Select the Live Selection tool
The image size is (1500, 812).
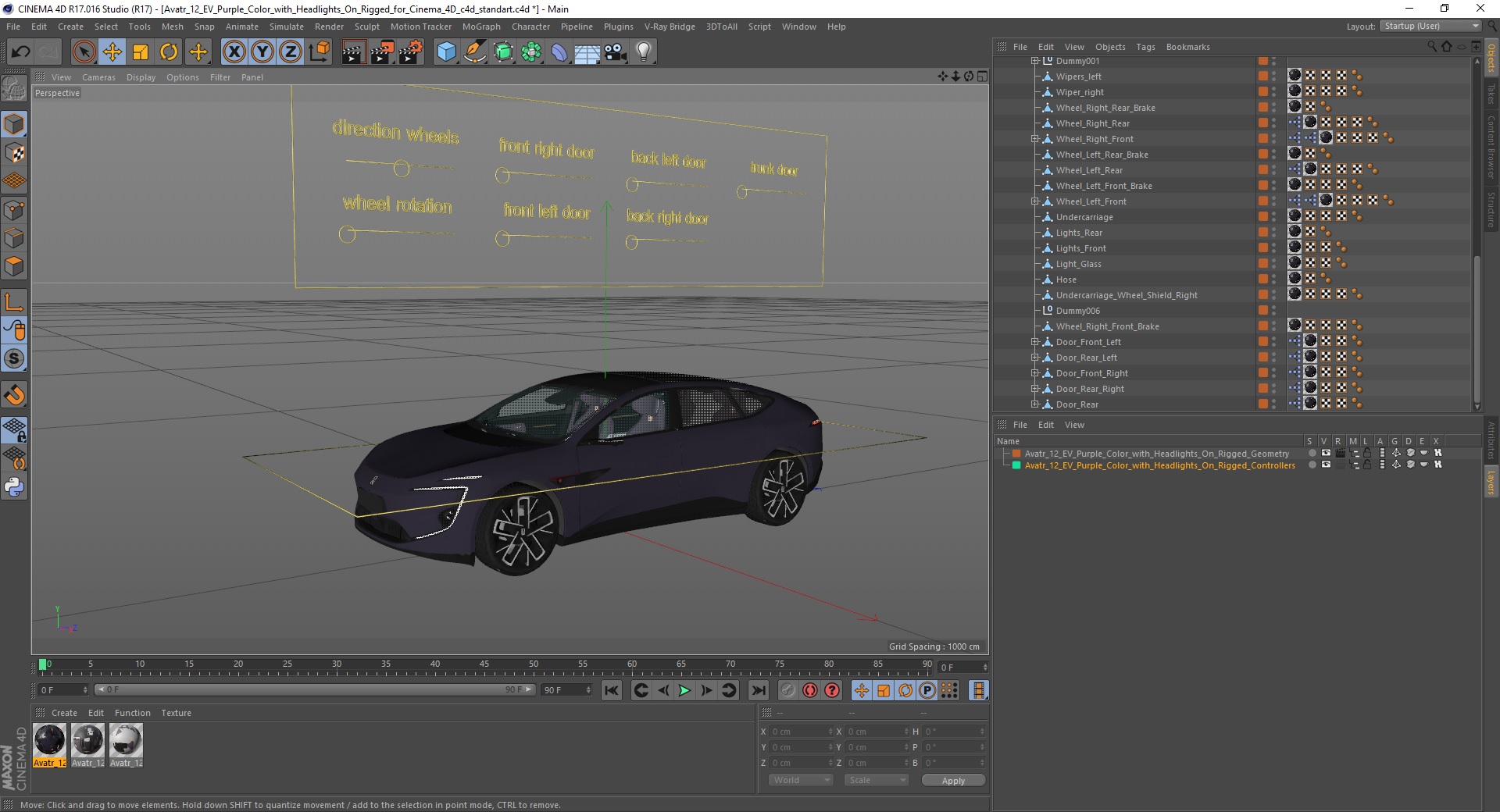(84, 52)
